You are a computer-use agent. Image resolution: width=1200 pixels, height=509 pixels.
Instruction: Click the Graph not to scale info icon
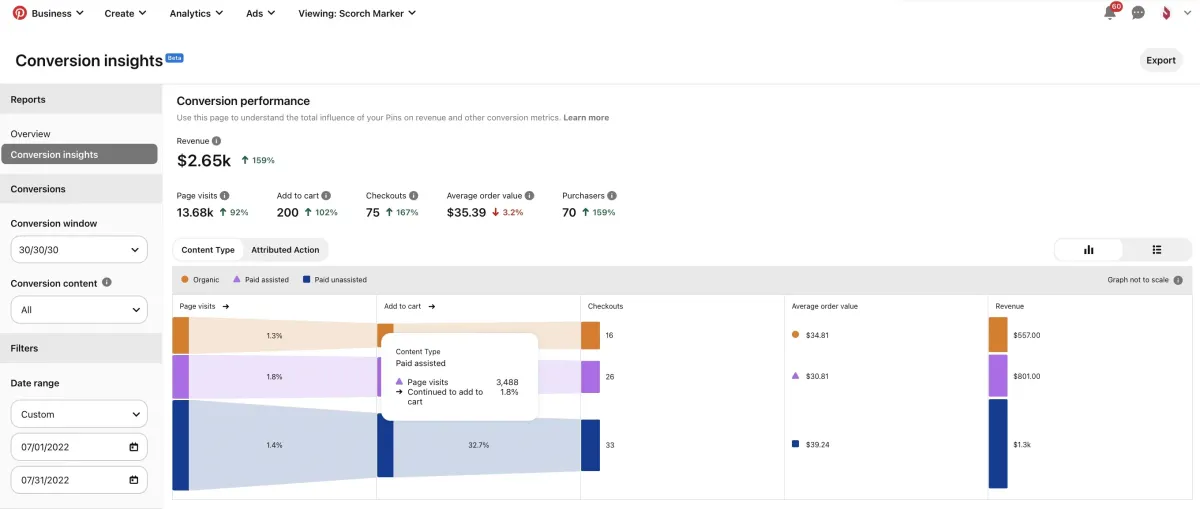tap(1178, 281)
